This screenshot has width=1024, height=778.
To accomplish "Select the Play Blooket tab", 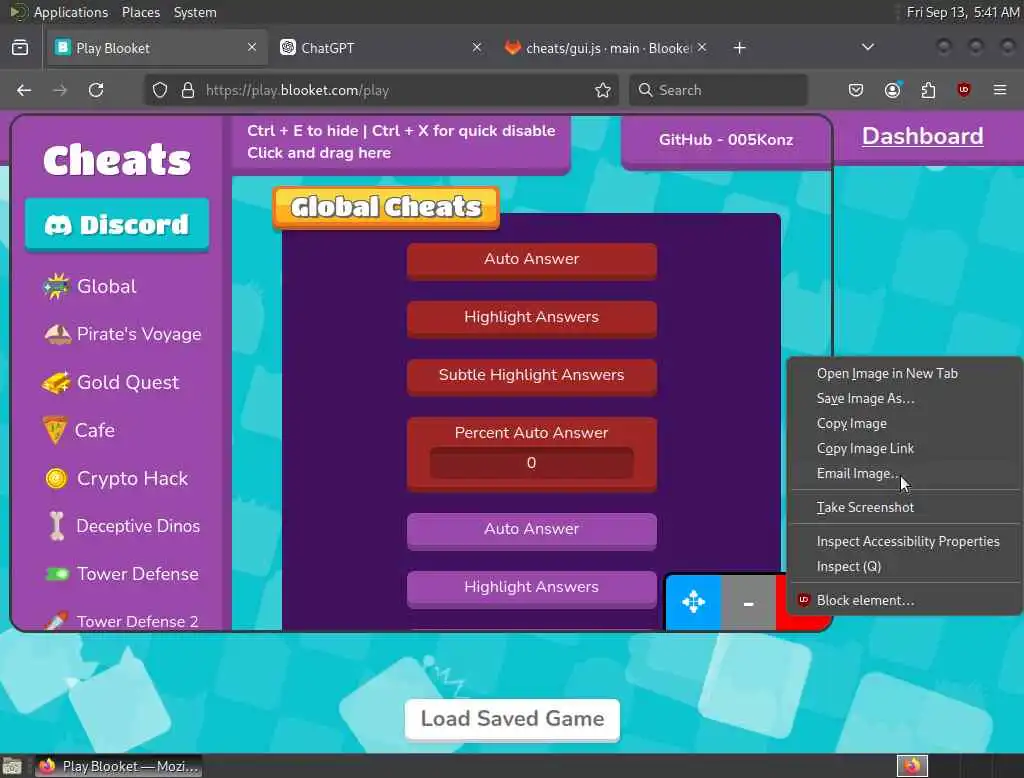I will 157,48.
